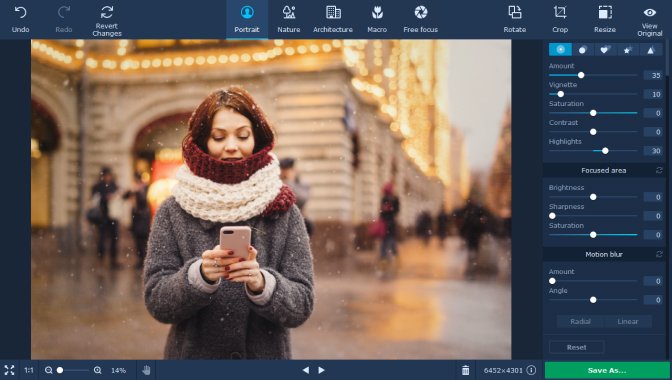Go to next image with right arrow

coord(321,370)
